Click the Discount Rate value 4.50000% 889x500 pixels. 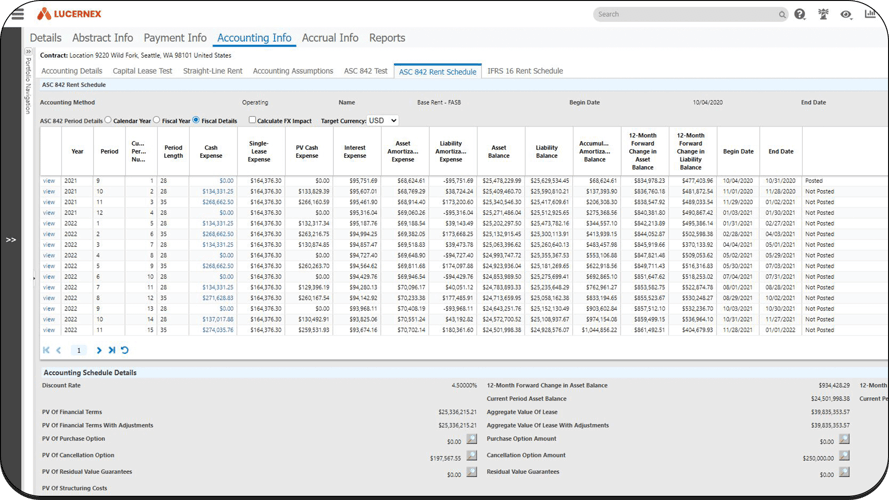[464, 385]
